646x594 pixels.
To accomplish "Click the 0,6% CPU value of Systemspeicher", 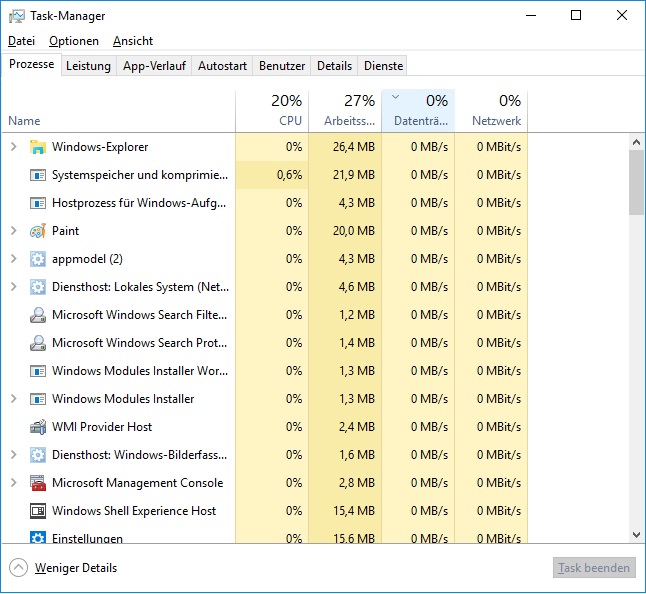I will pos(289,175).
